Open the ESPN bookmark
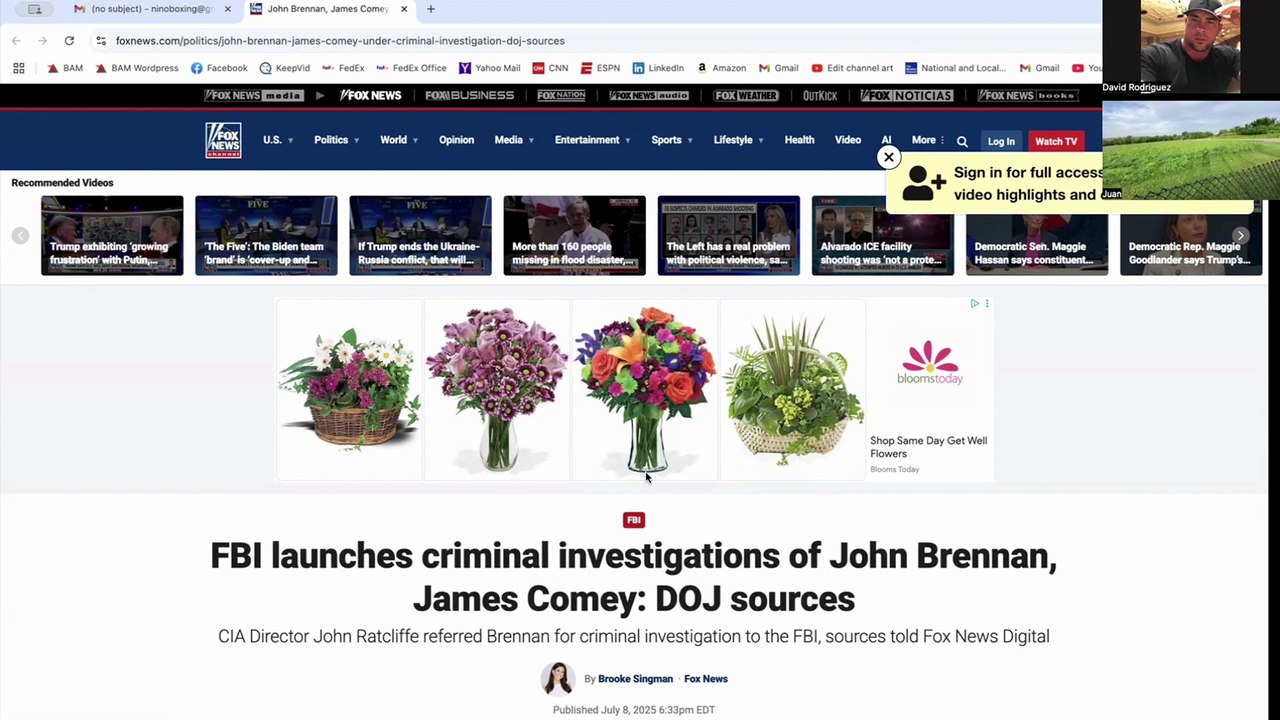The height and width of the screenshot is (720, 1280). (x=600, y=68)
